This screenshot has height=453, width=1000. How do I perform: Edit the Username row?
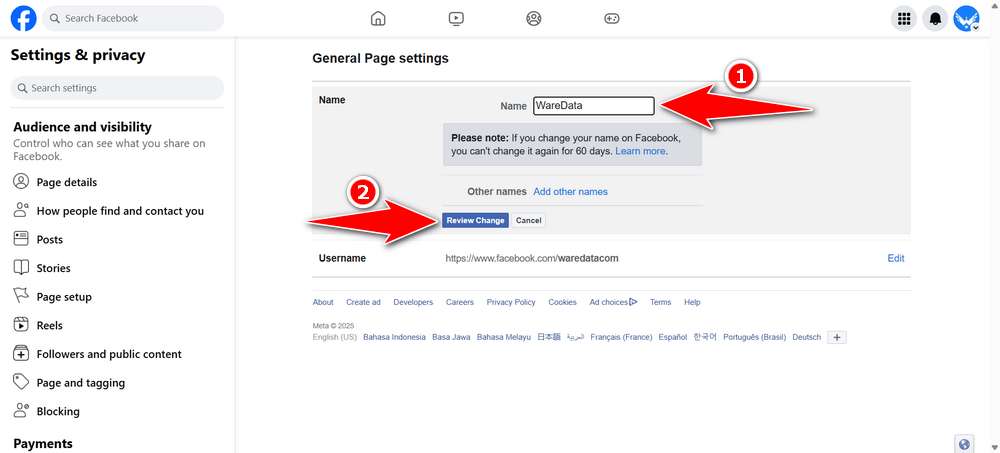(x=895, y=258)
